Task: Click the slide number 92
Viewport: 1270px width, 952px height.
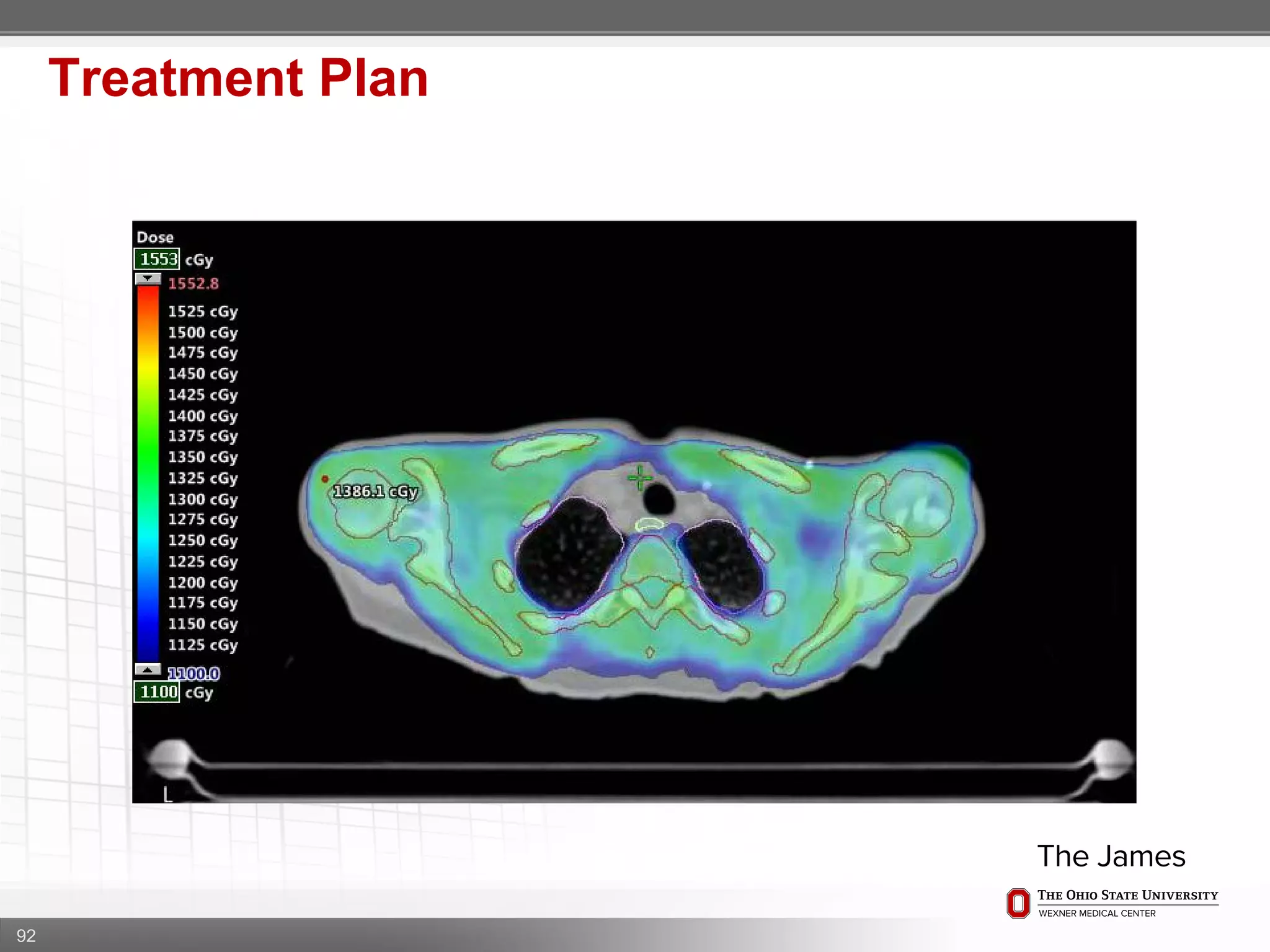Action: (x=26, y=936)
